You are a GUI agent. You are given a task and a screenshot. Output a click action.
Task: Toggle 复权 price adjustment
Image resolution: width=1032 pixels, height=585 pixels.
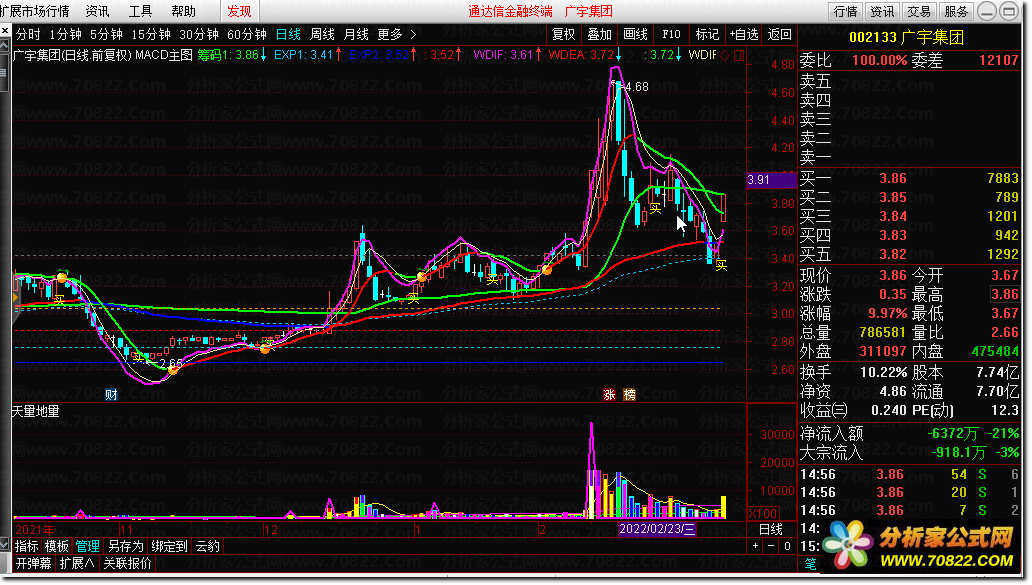563,34
